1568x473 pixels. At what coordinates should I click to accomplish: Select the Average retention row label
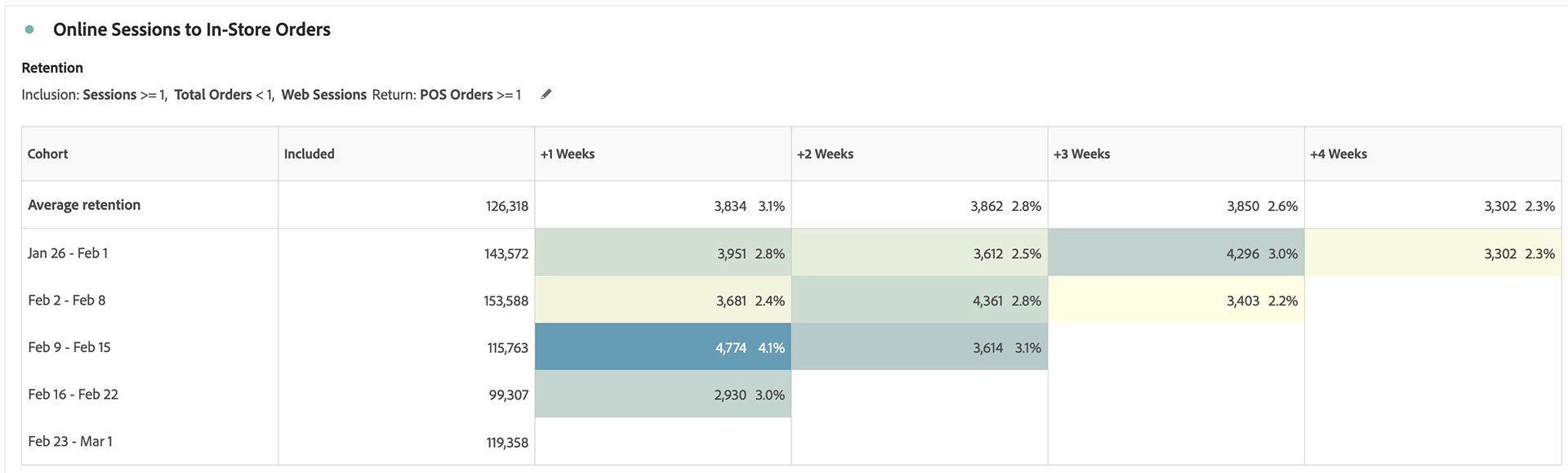tap(84, 205)
